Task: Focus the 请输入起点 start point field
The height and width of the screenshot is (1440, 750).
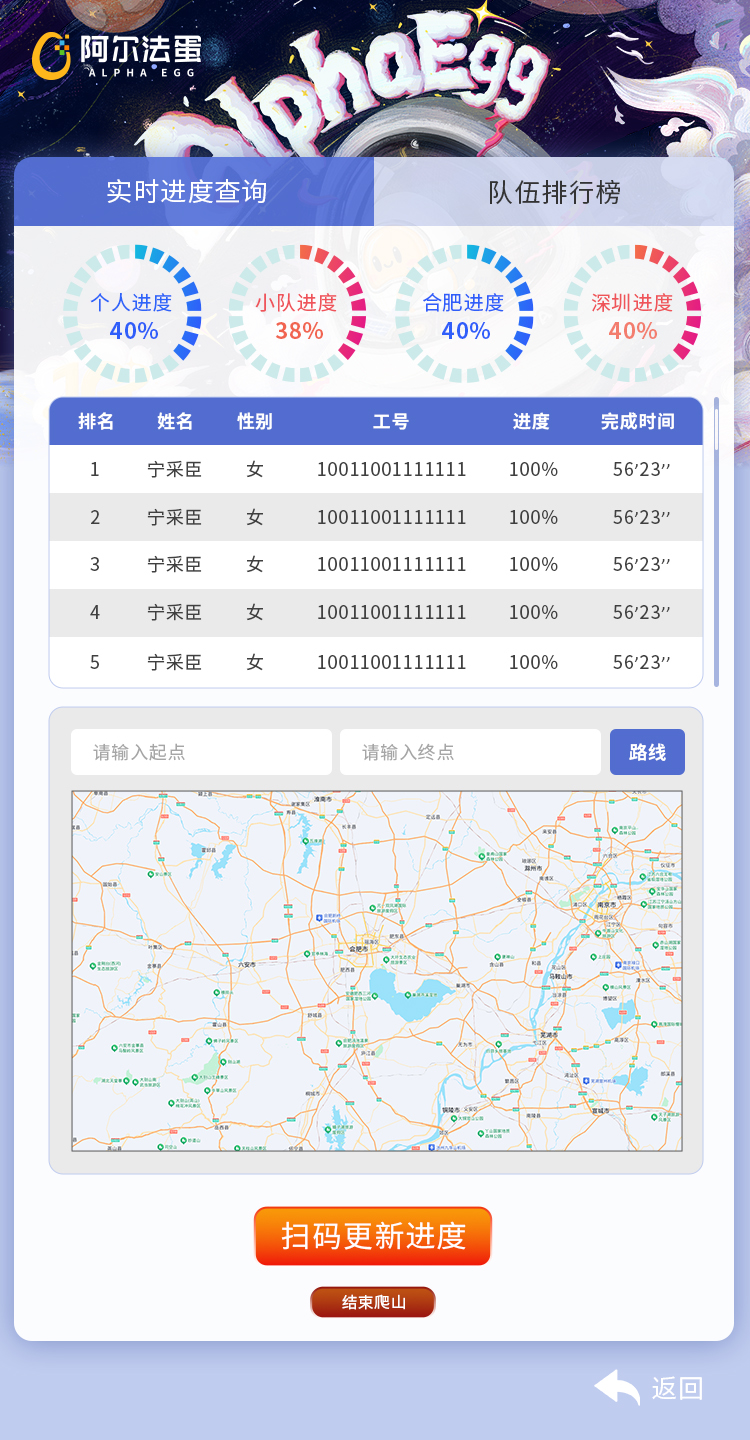Action: (x=201, y=752)
